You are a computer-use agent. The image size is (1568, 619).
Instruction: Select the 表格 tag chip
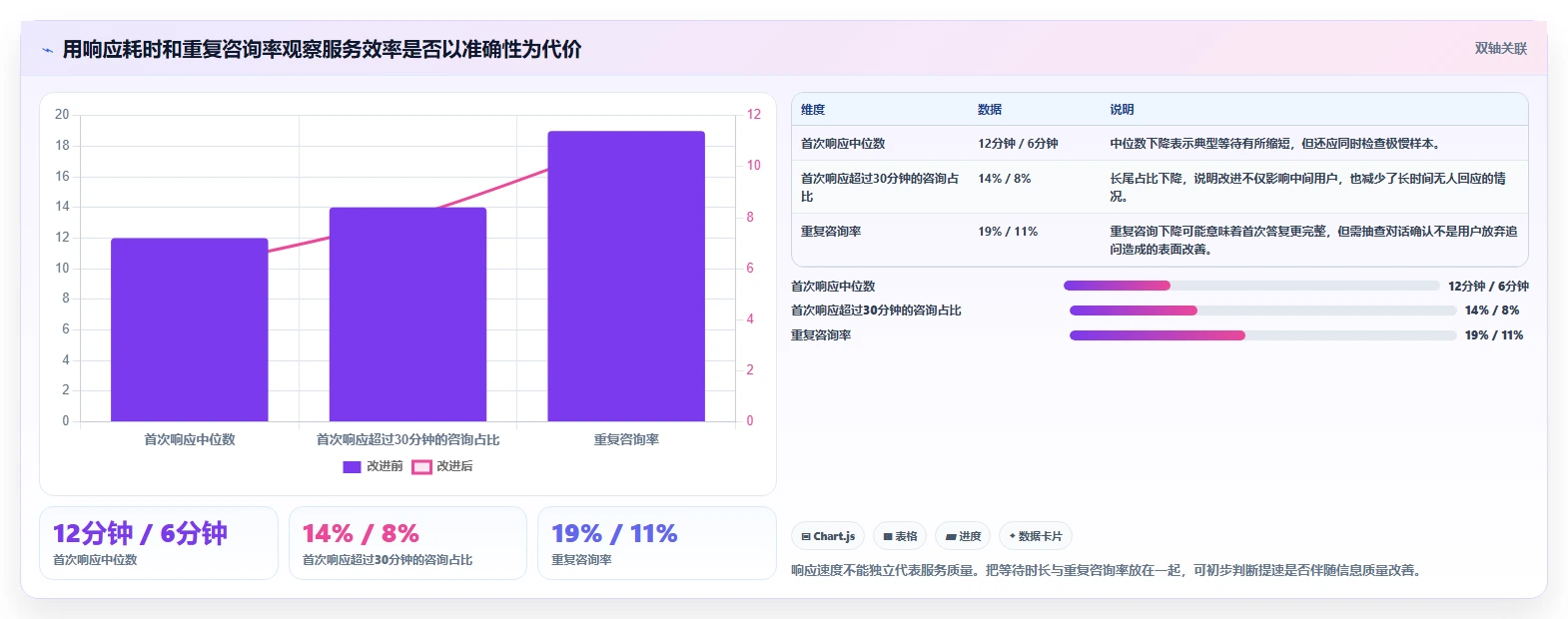(900, 536)
